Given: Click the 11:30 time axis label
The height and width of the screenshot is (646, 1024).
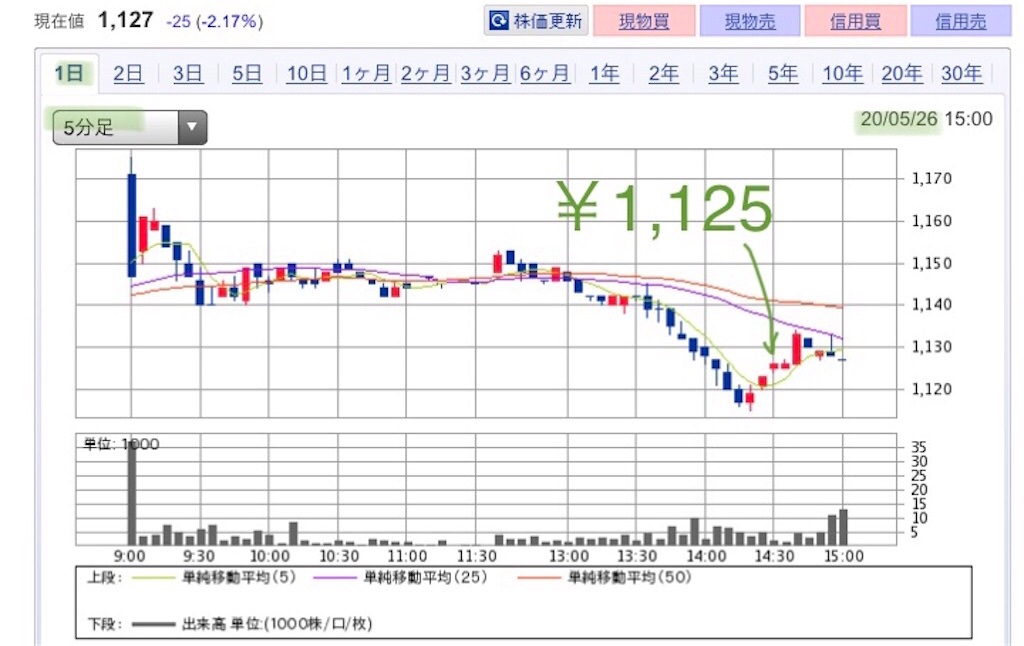Looking at the screenshot, I should (x=476, y=557).
